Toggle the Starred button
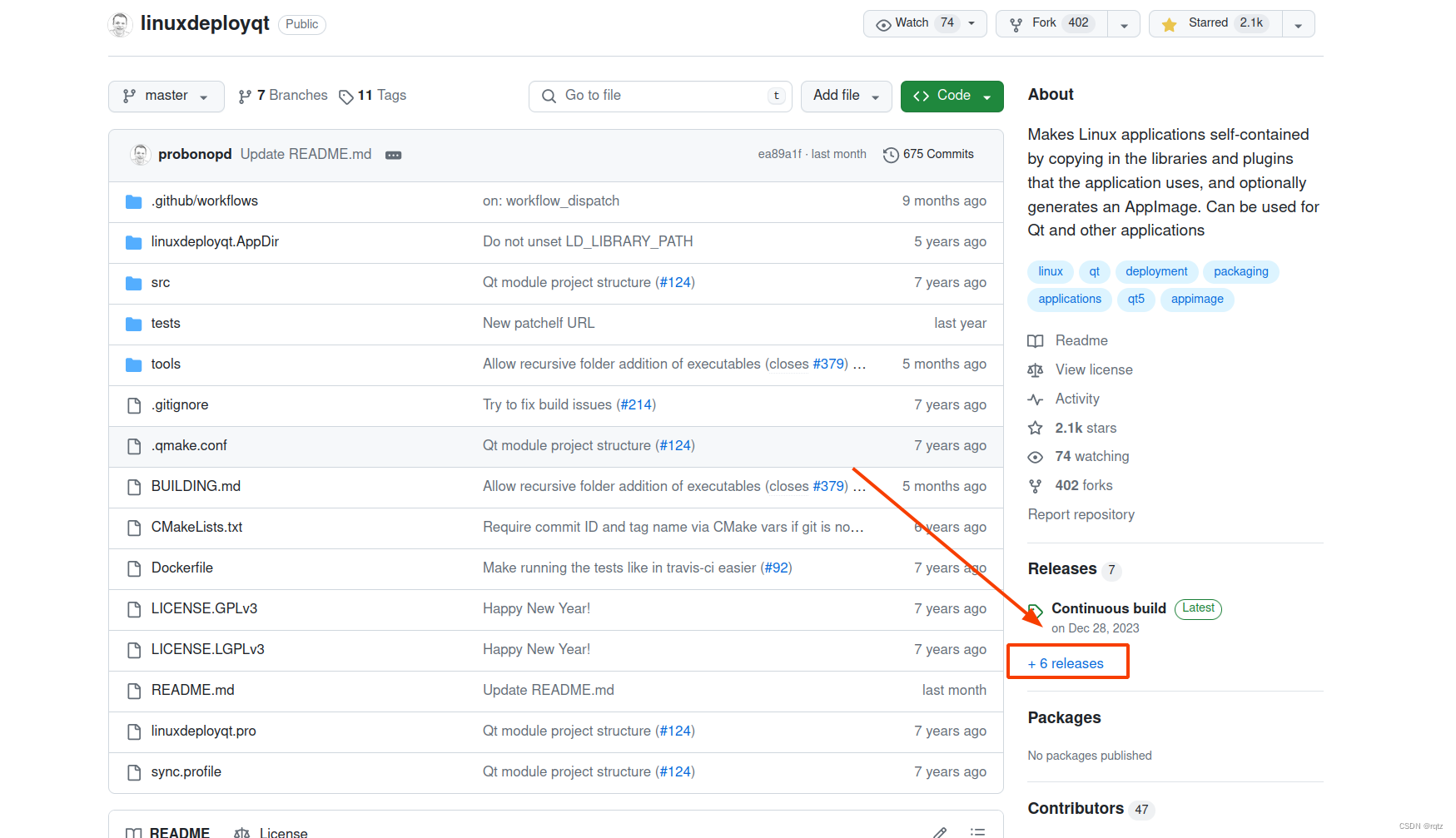The height and width of the screenshot is (838, 1456). (x=1216, y=23)
